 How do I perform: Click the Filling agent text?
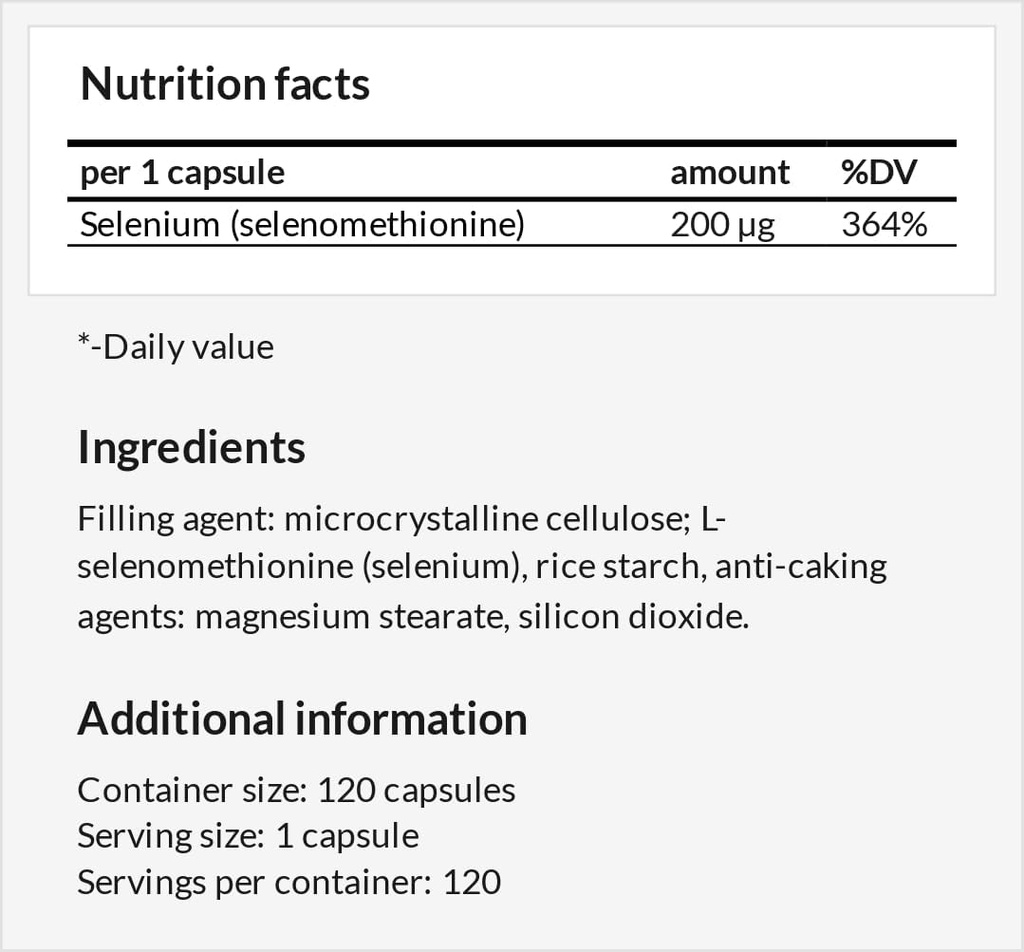[x=175, y=519]
